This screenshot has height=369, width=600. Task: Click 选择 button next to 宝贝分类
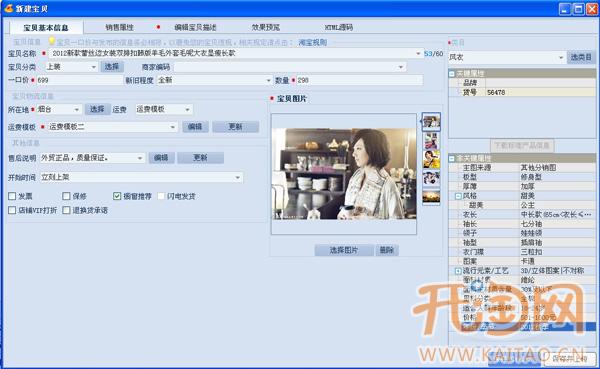pos(112,67)
